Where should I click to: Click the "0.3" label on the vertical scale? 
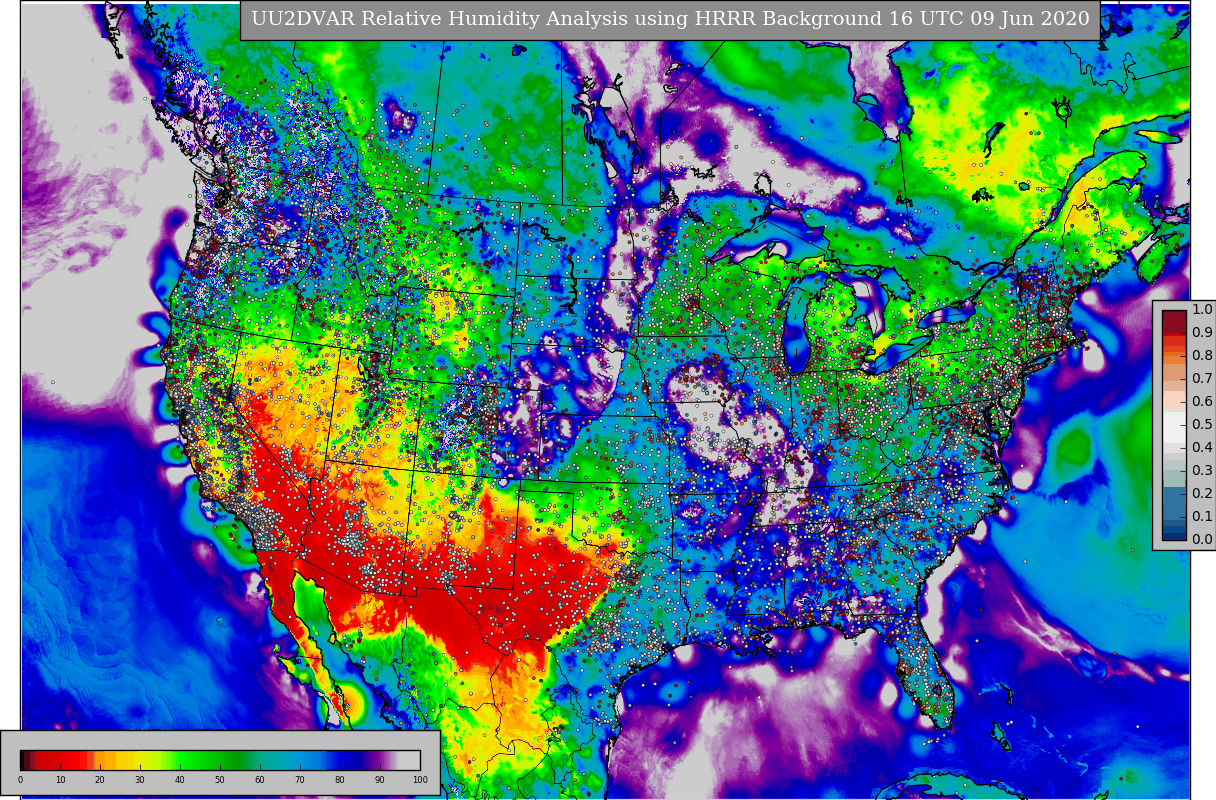(1202, 471)
